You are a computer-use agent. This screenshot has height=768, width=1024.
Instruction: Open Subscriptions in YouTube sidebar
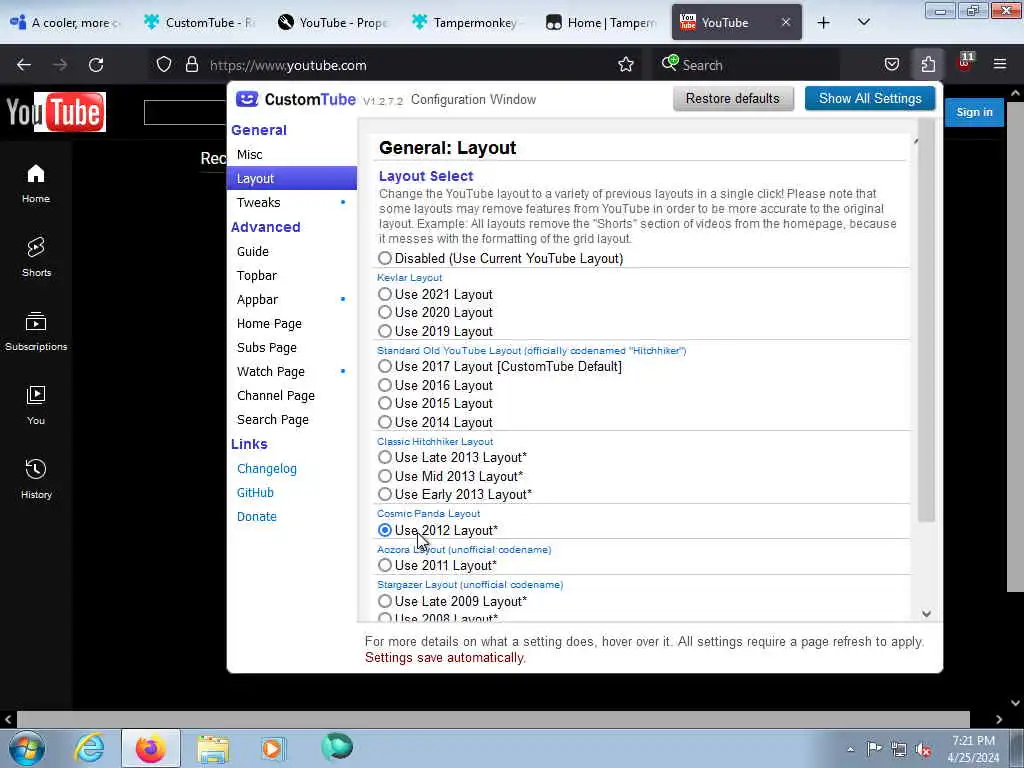(x=36, y=331)
